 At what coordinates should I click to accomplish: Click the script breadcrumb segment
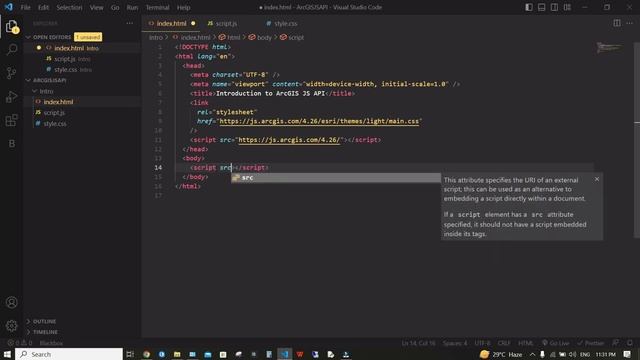click(x=292, y=38)
